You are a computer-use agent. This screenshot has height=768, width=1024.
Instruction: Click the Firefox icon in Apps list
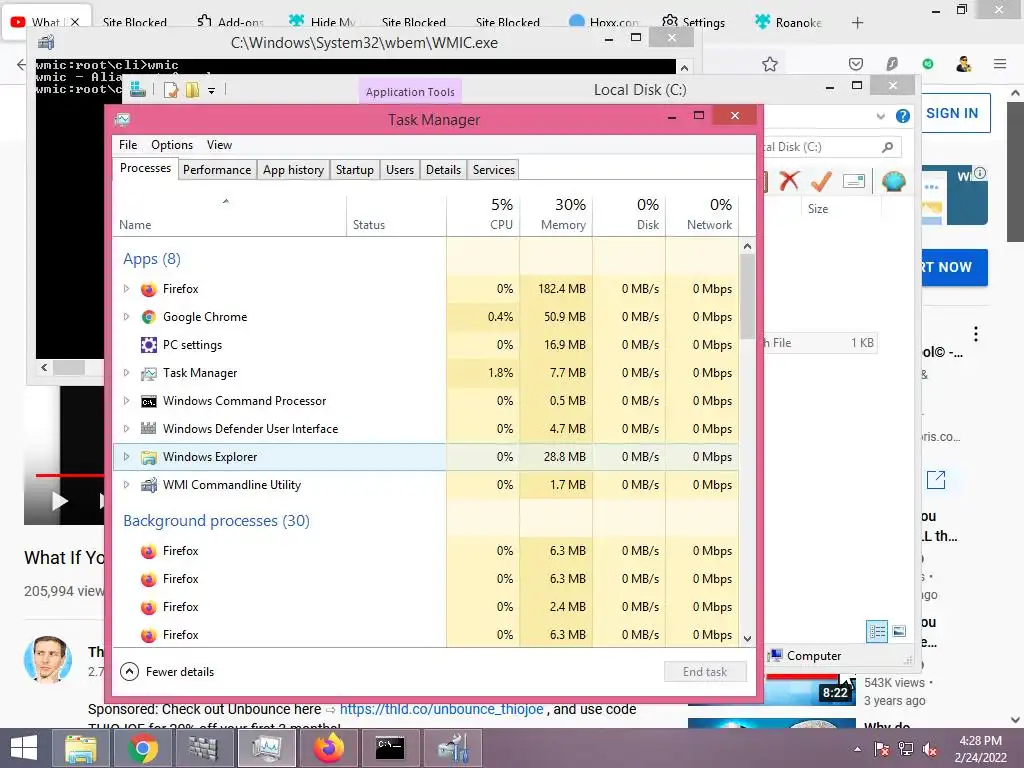[x=149, y=289]
